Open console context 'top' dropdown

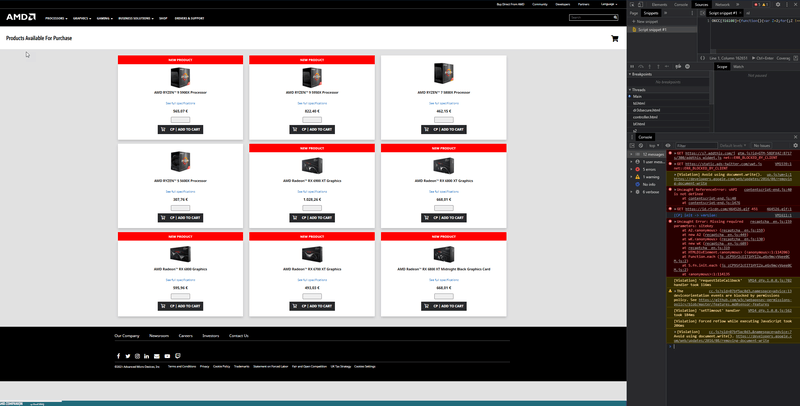coord(654,145)
